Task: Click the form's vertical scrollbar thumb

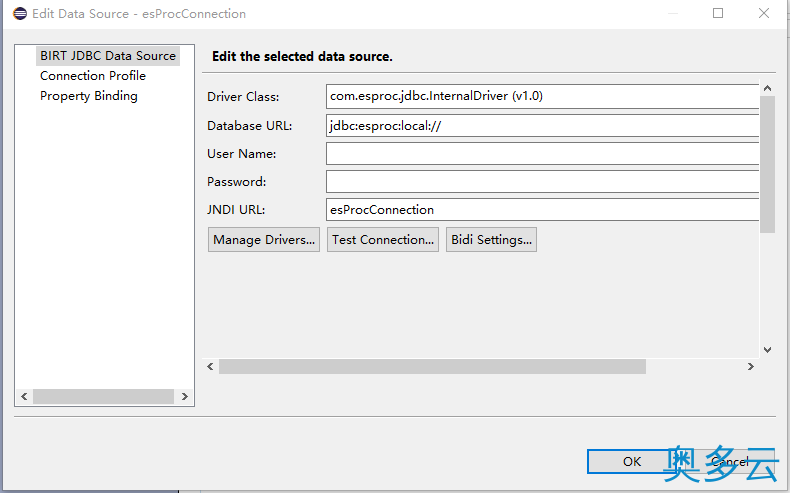Action: pyautogui.click(x=767, y=164)
